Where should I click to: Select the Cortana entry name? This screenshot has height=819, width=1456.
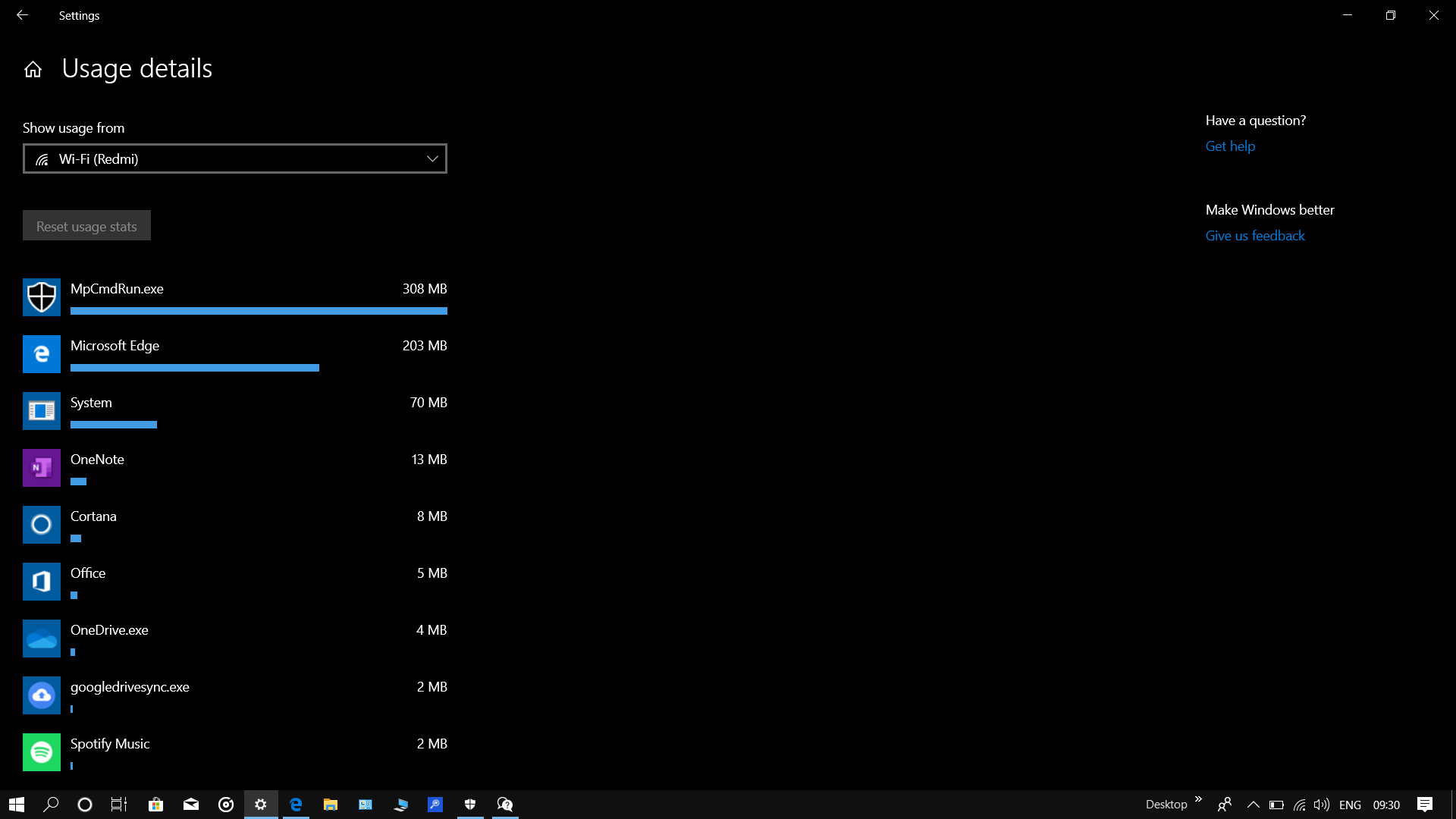tap(93, 516)
